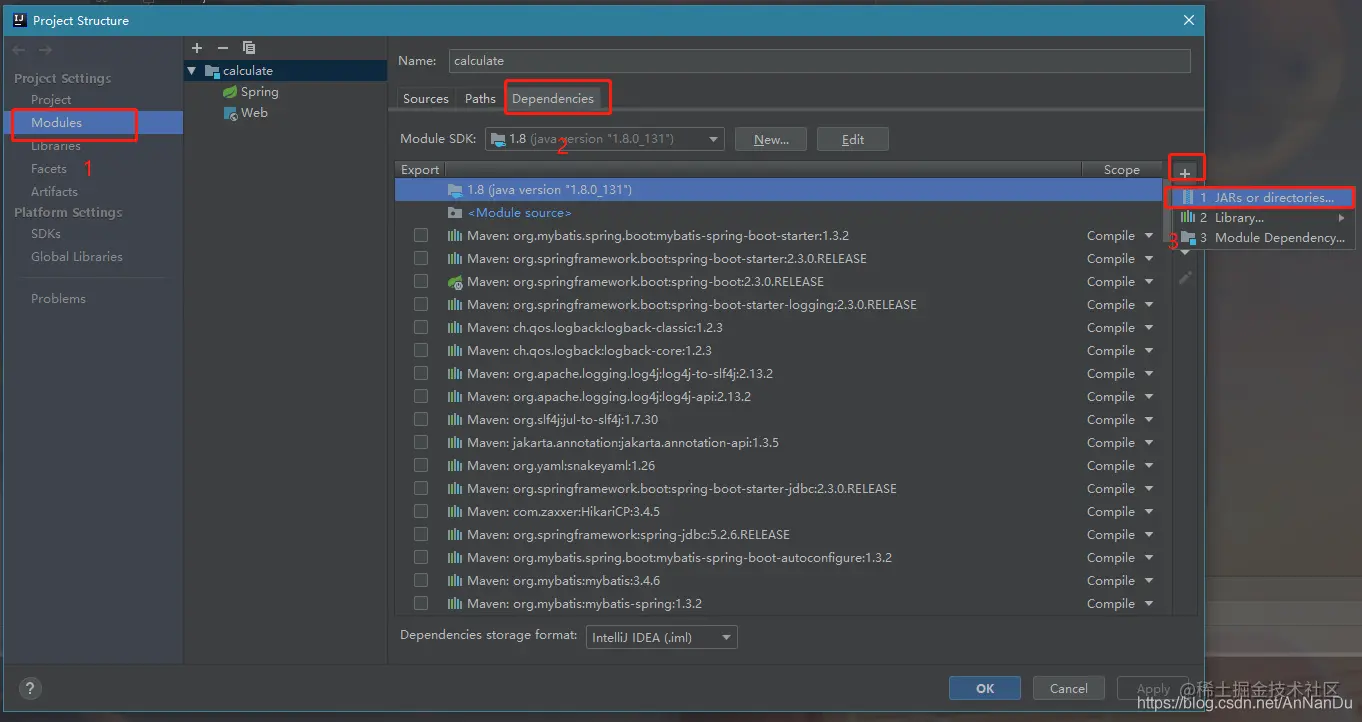Toggle export checkbox for spring-boot:2.3.0.RELEASE

coord(421,282)
